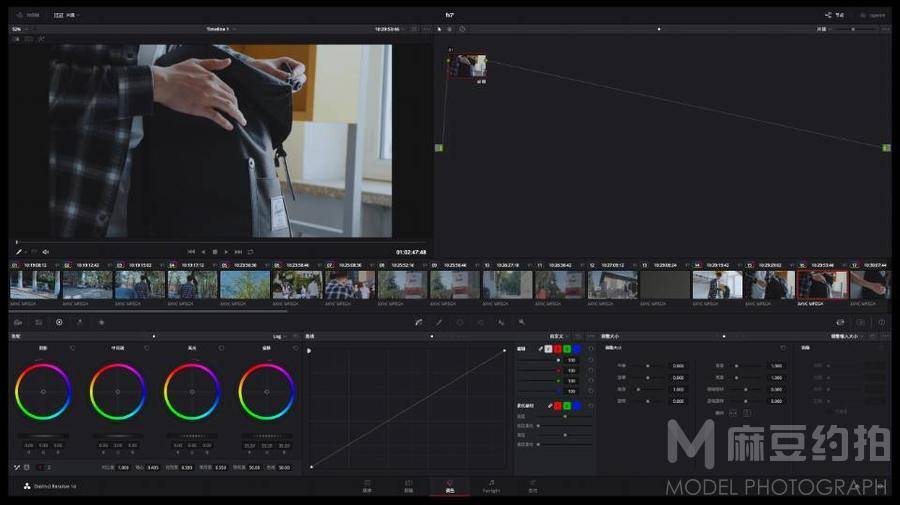Open the viewer zoom 52% dropdown
Screen dimensions: 900x505
tap(20, 29)
